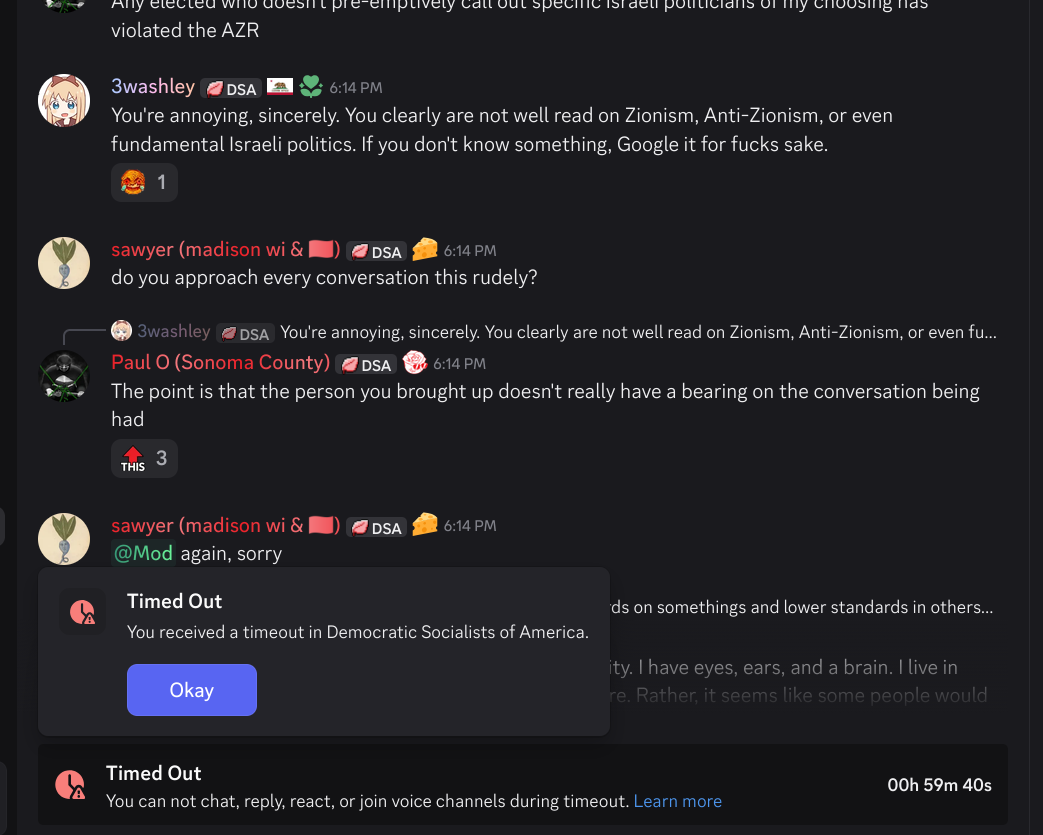Open the Learn more link about timeouts
Image resolution: width=1043 pixels, height=835 pixels.
(x=677, y=801)
